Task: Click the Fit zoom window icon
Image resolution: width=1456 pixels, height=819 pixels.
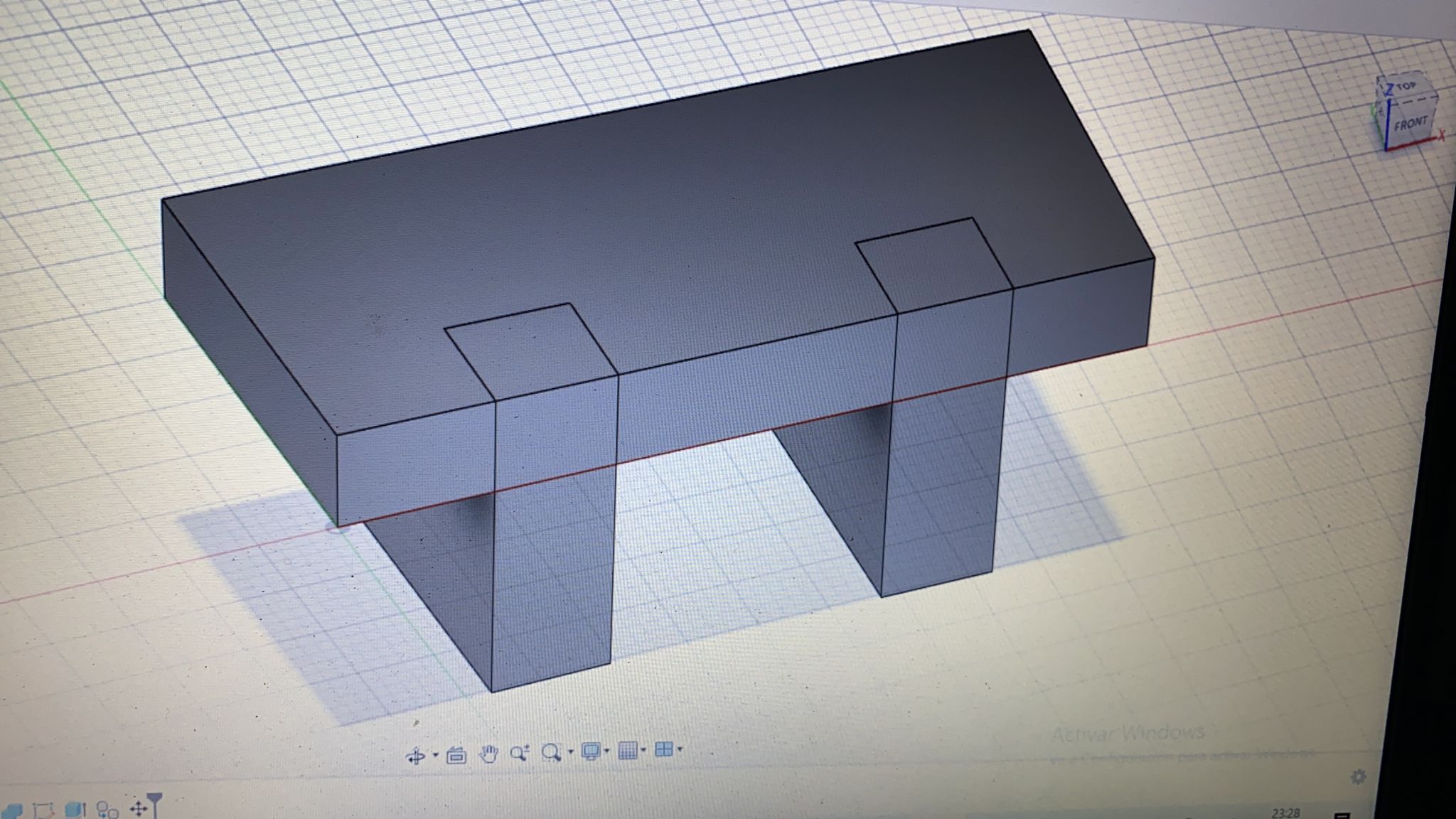Action: [550, 752]
